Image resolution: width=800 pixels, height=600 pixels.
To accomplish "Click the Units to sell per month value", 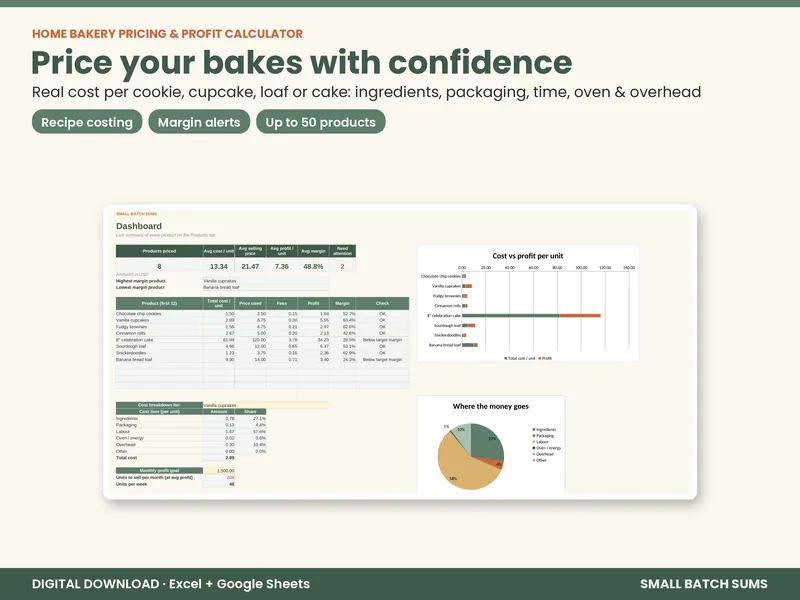I will (219, 478).
